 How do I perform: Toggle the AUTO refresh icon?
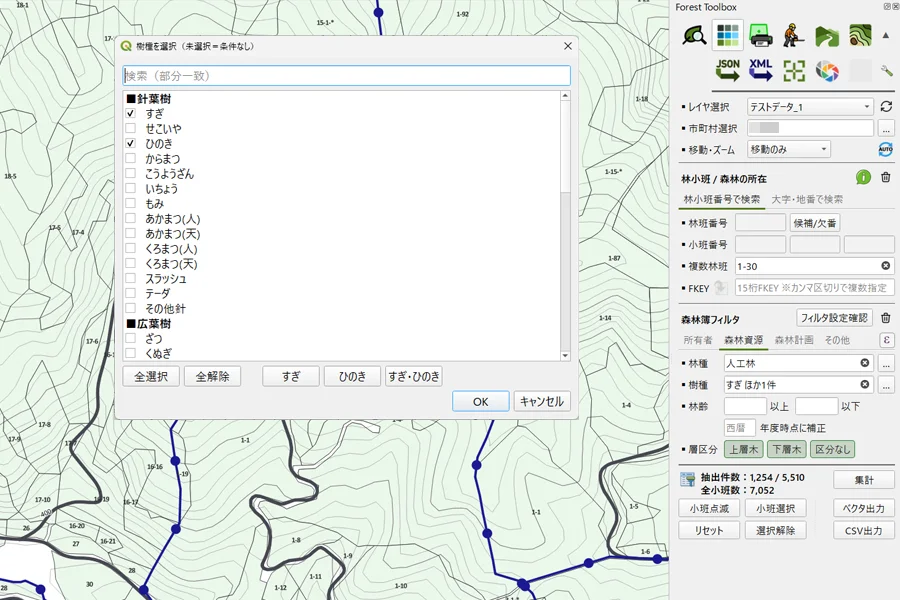point(886,149)
